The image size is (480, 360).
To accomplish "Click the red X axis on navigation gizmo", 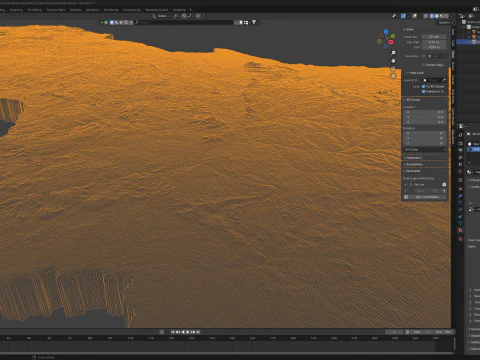I will (391, 42).
